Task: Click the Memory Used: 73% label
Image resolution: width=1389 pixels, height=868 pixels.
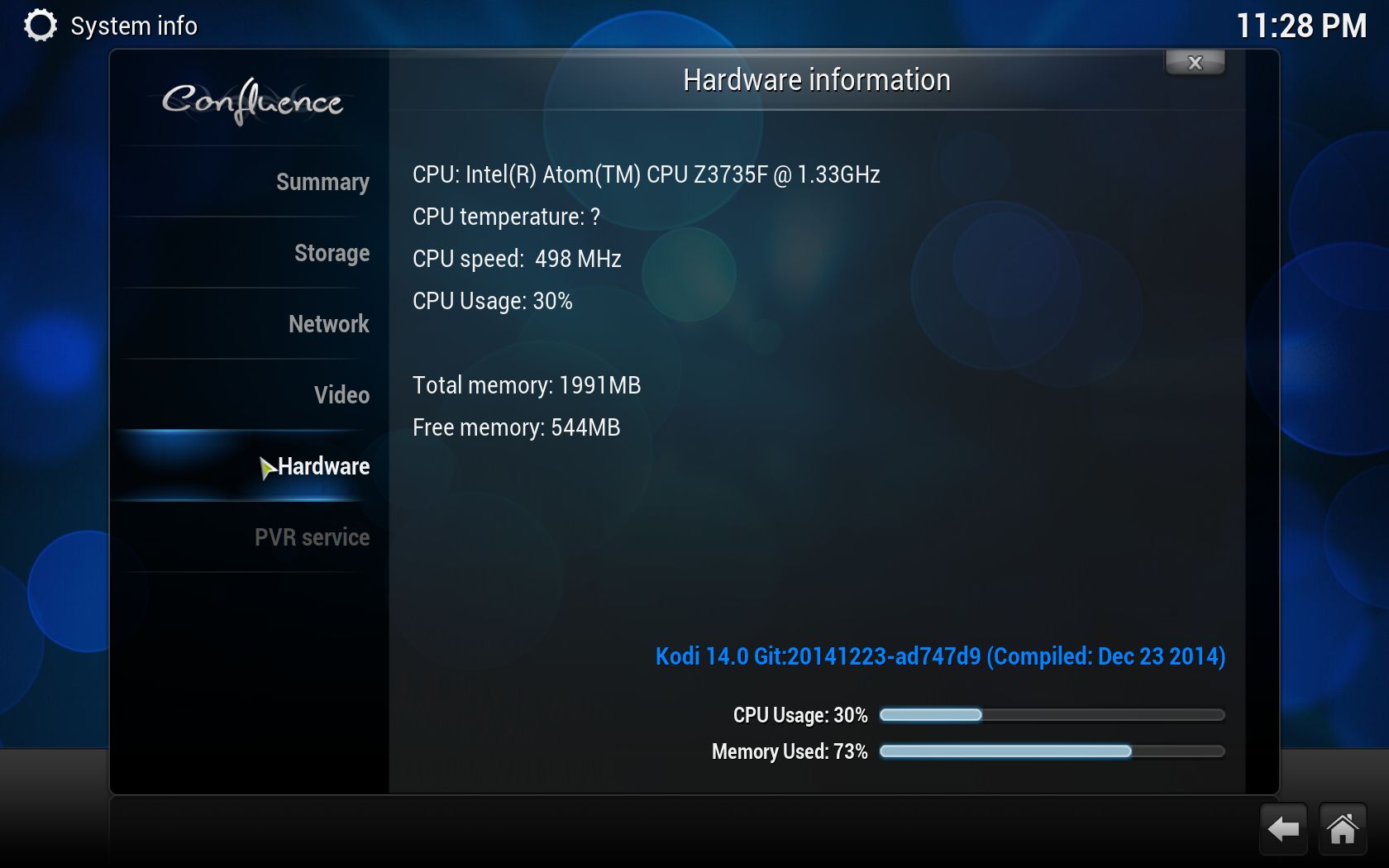Action: (790, 751)
